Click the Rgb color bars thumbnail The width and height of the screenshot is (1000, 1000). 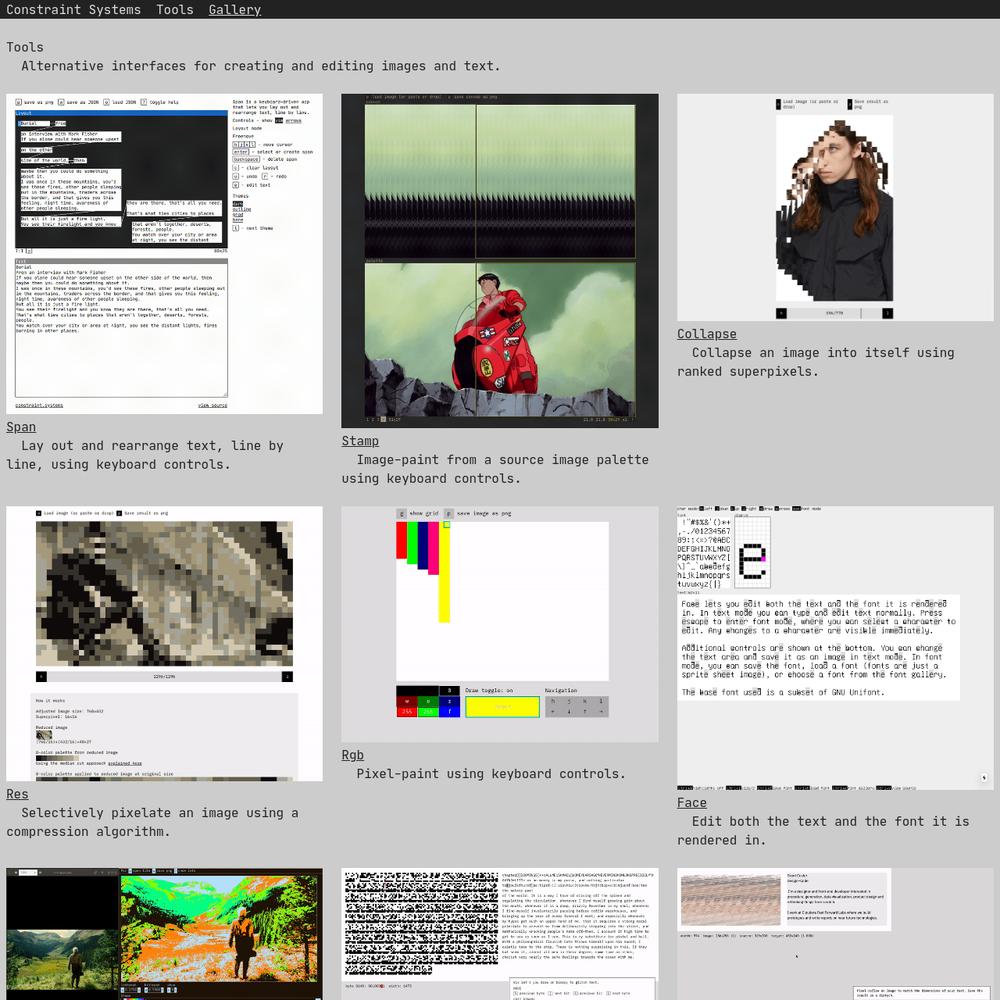[x=500, y=624]
